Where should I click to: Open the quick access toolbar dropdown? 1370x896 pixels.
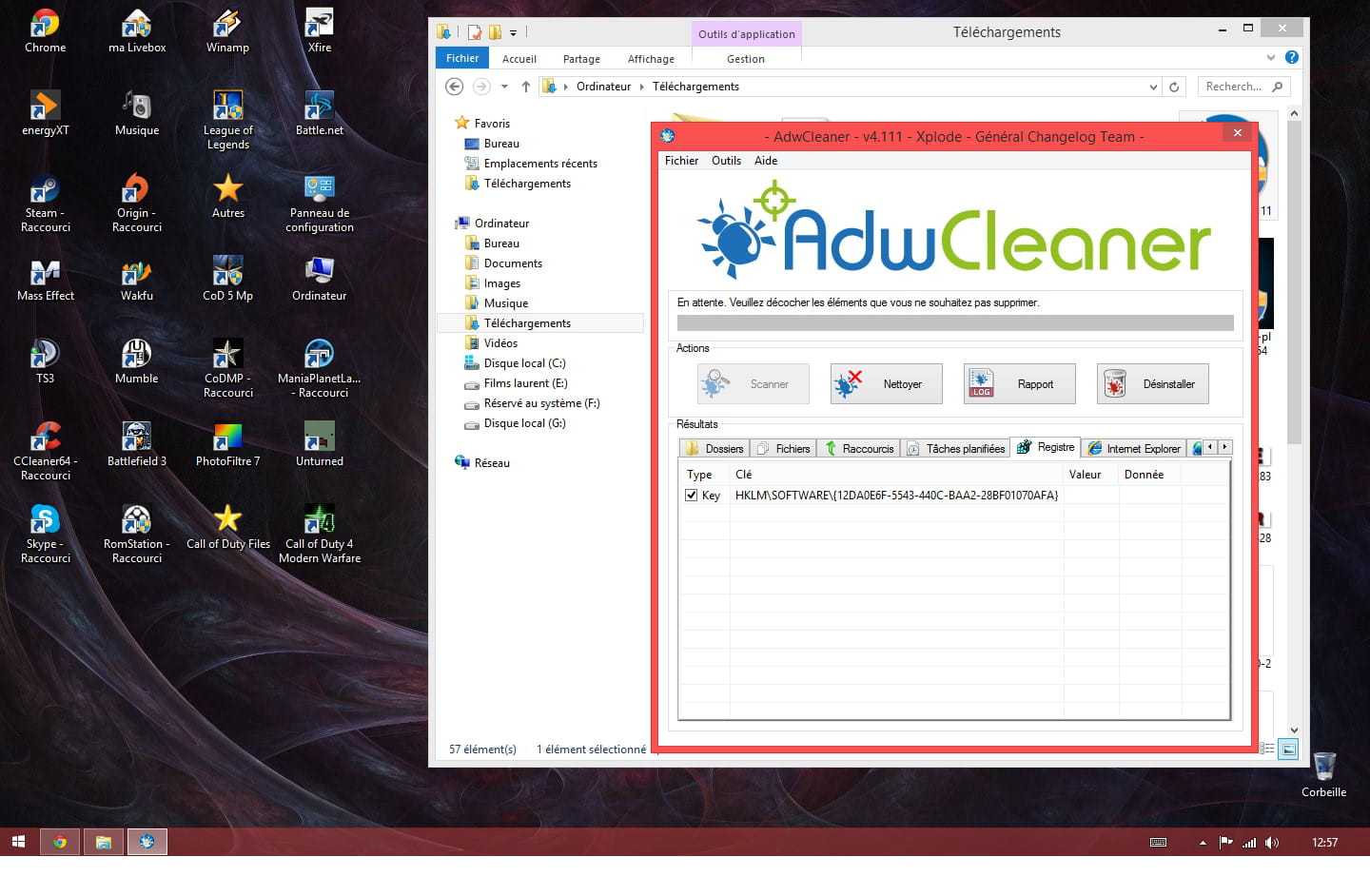point(513,32)
